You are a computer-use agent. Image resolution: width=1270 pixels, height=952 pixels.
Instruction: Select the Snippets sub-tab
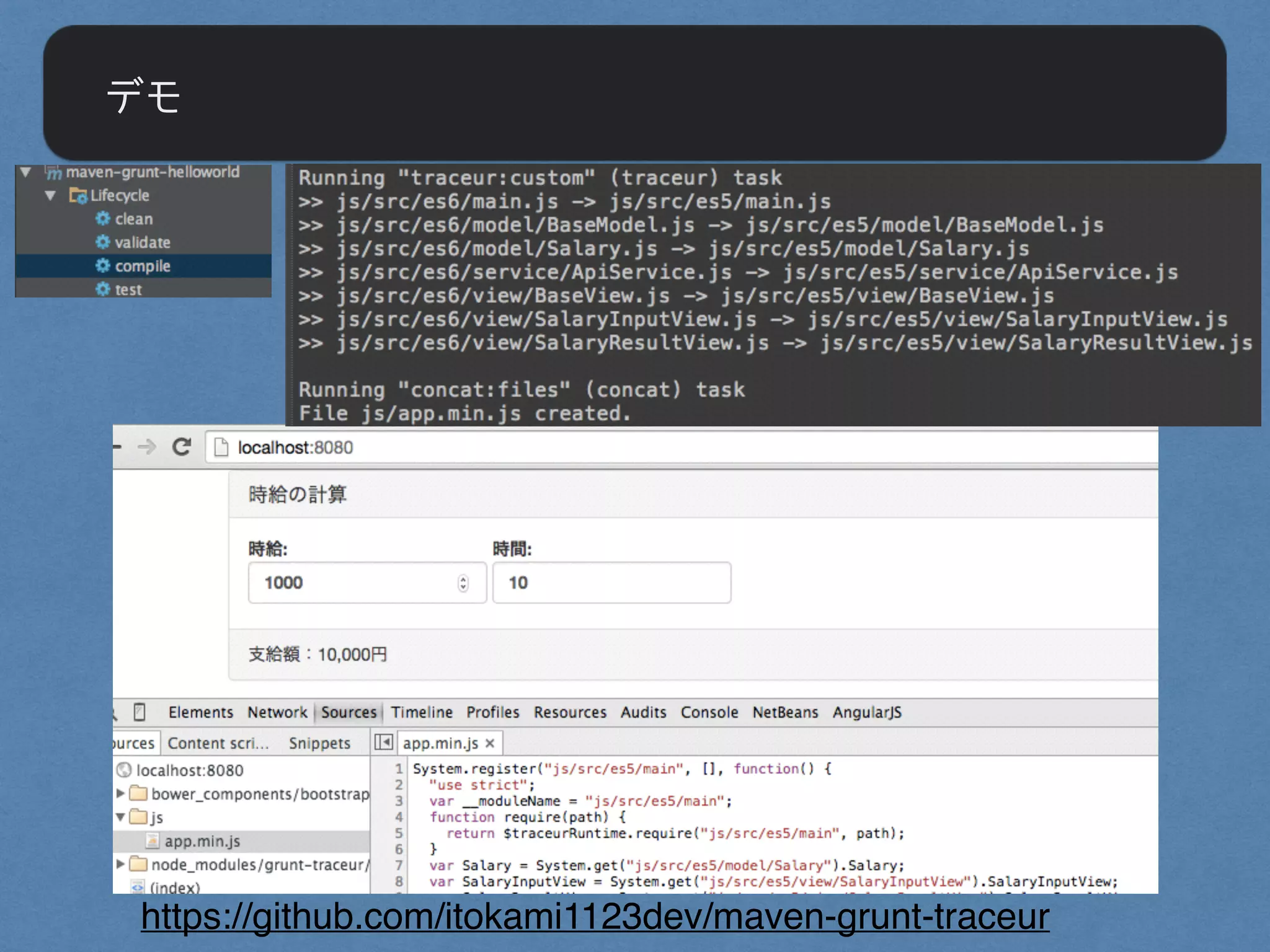click(319, 743)
